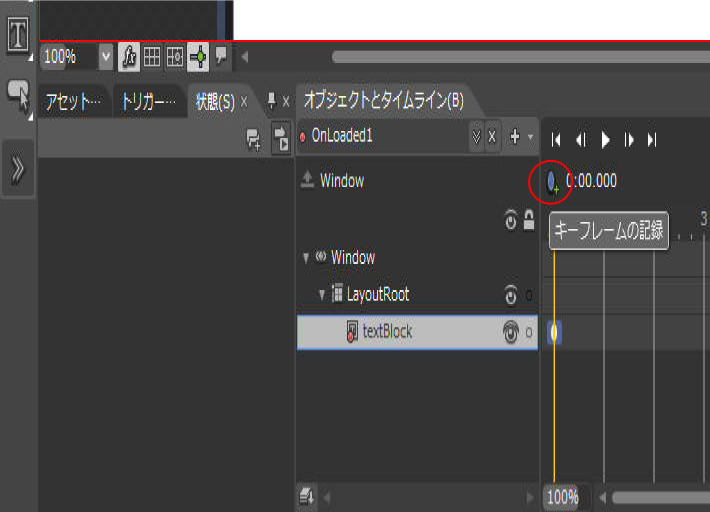Play the storyboard animation
Image resolution: width=710 pixels, height=512 pixels.
(605, 140)
